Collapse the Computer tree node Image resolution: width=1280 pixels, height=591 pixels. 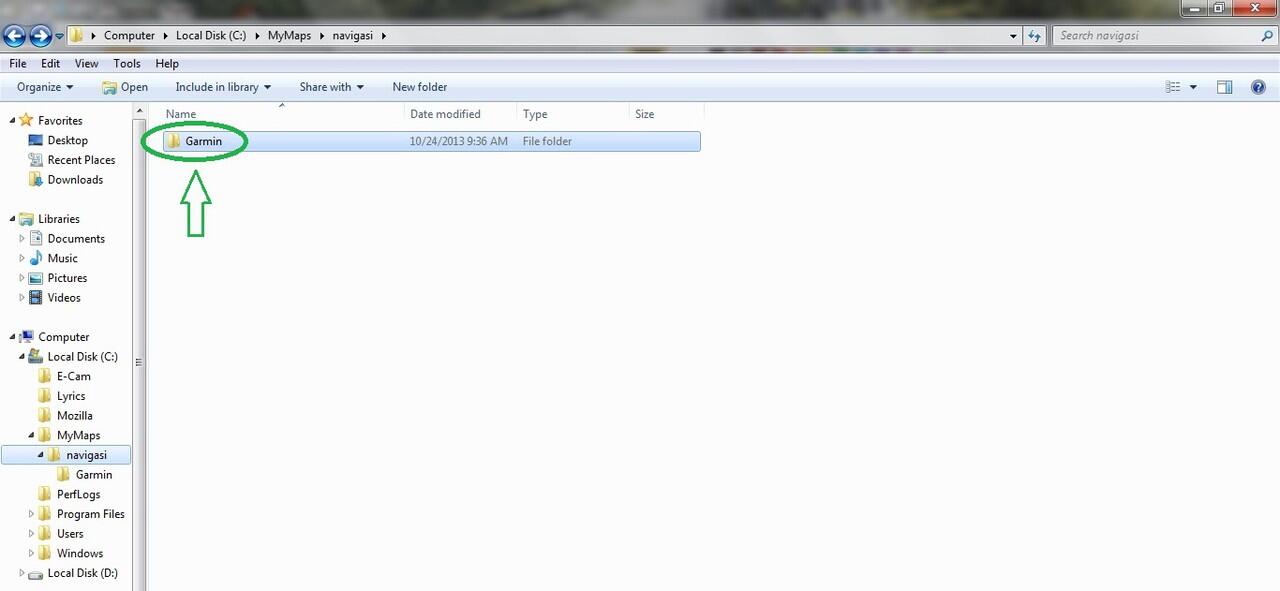click(x=13, y=337)
